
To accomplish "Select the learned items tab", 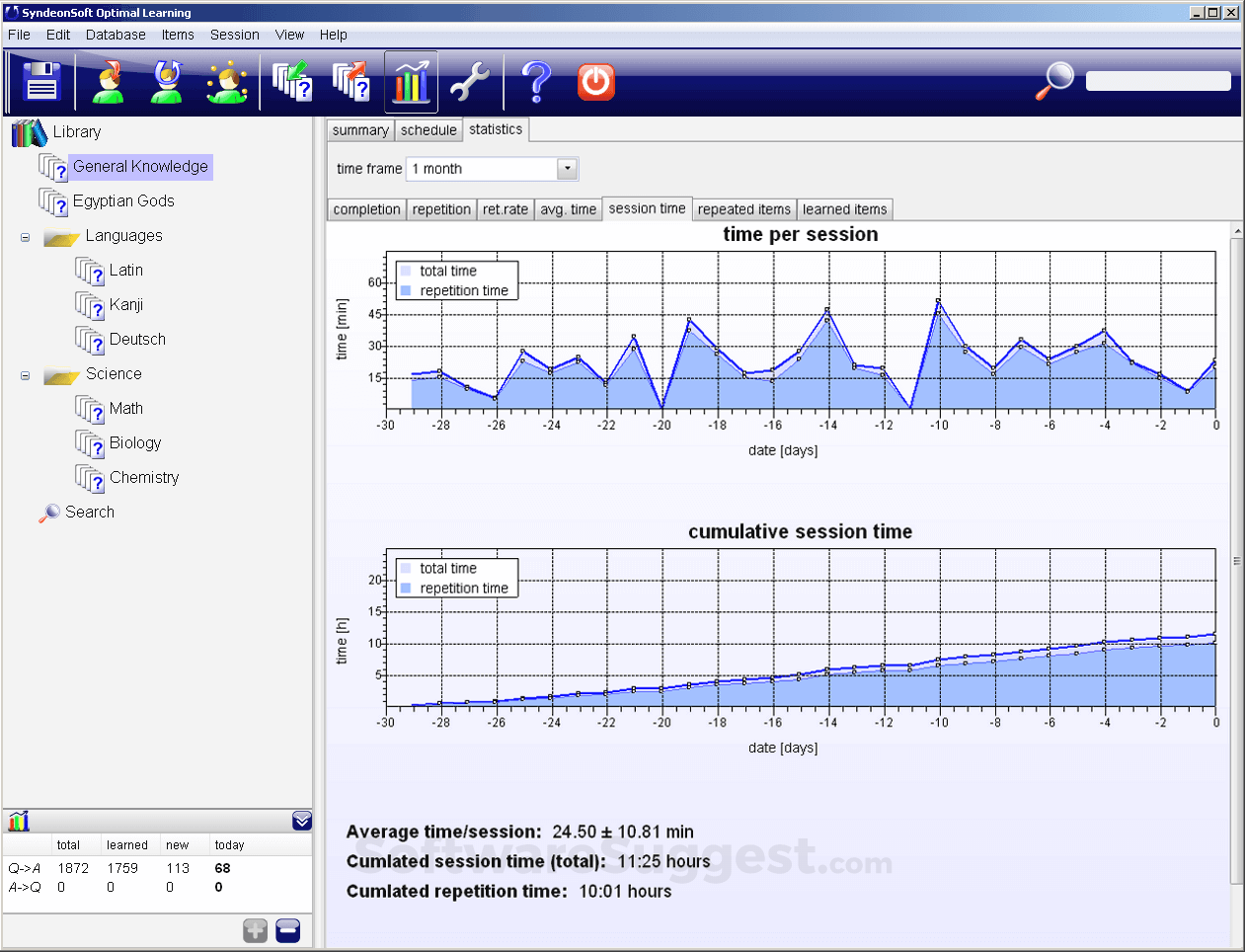I will point(844,209).
